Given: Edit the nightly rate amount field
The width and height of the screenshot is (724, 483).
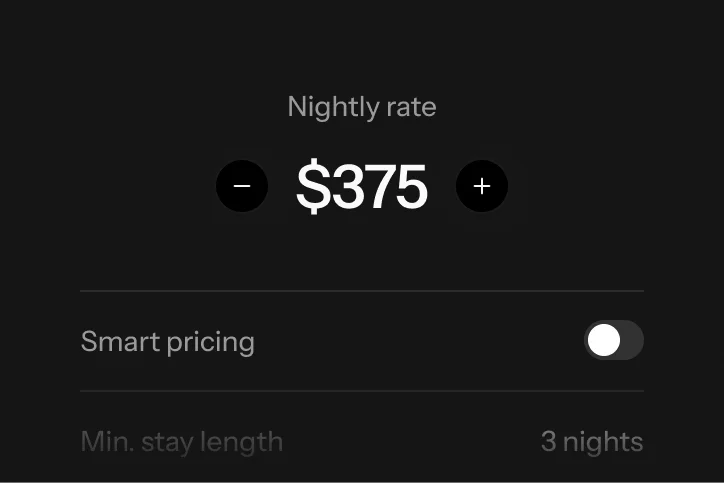Looking at the screenshot, I should [x=362, y=187].
